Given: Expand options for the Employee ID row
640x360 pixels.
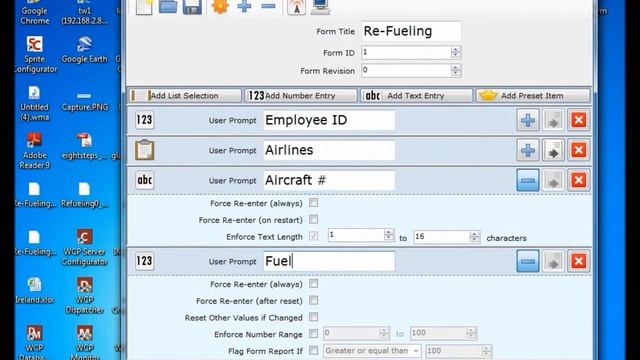Looking at the screenshot, I should [x=528, y=120].
